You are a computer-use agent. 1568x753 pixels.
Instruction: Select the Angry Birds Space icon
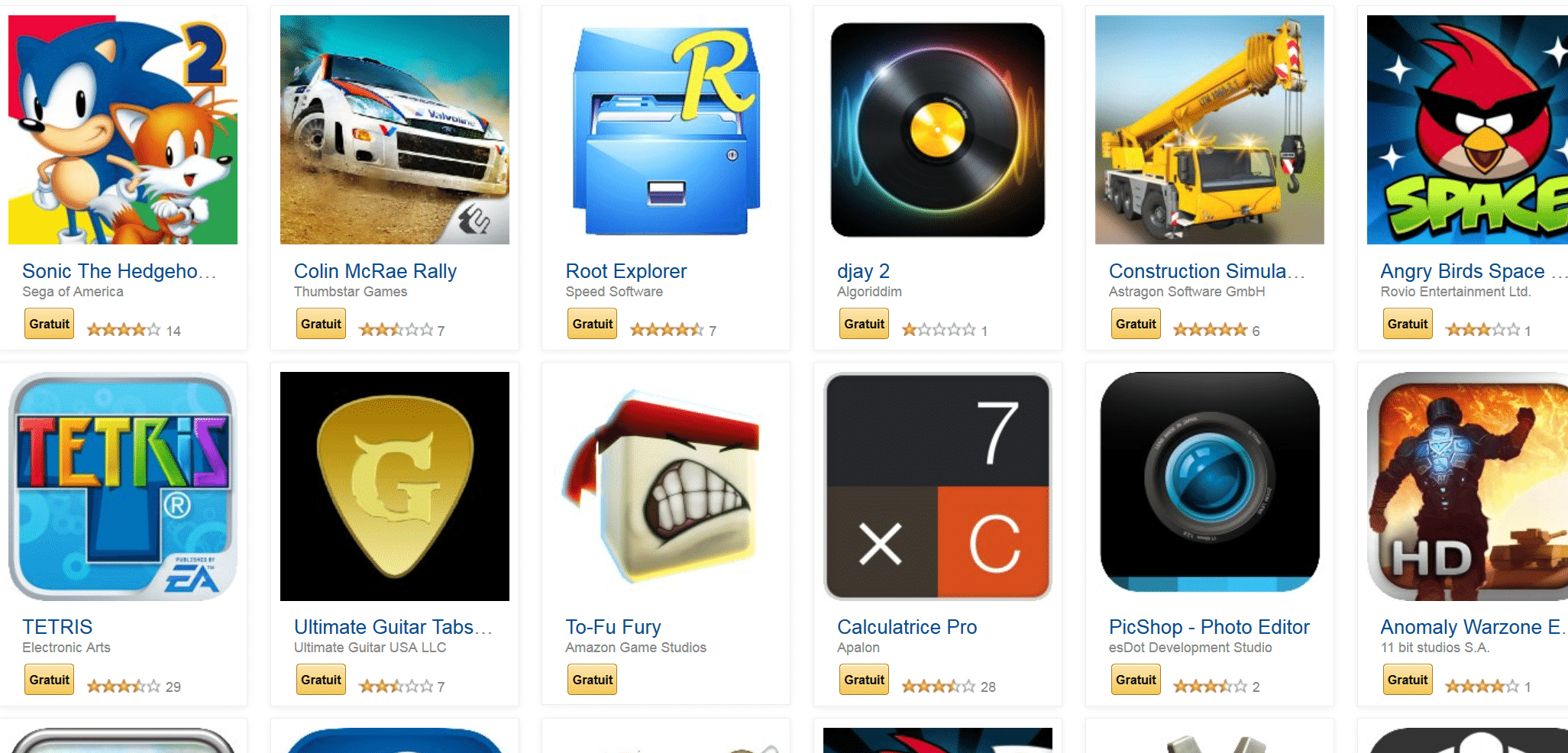[x=1467, y=130]
